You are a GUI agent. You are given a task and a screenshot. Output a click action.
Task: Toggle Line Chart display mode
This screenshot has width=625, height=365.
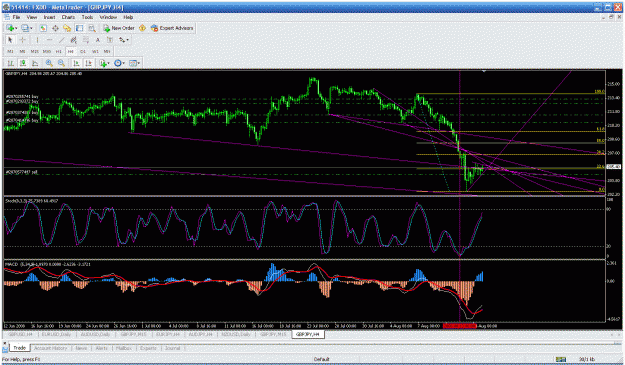coord(35,63)
